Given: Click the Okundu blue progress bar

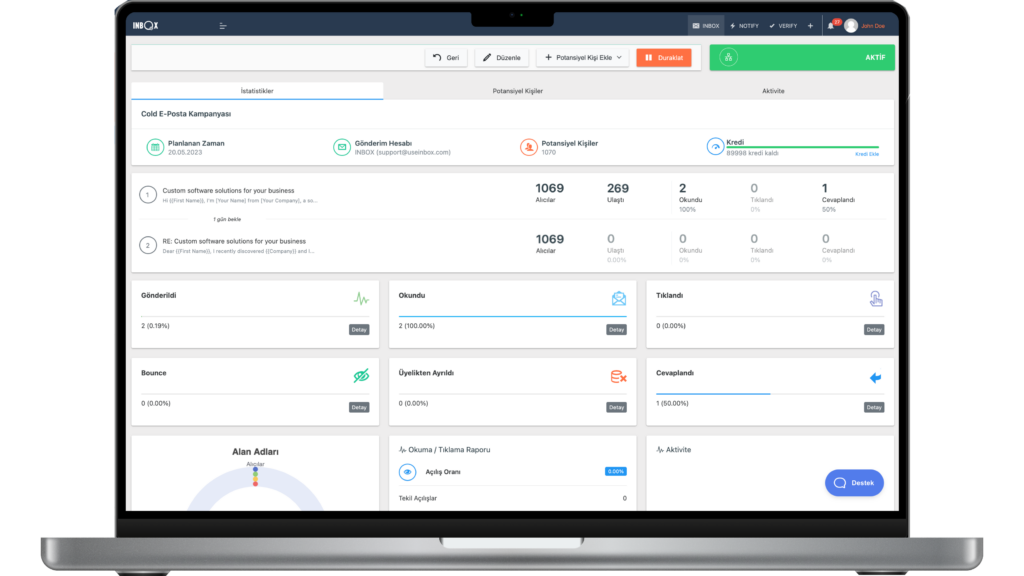Looking at the screenshot, I should [x=512, y=316].
